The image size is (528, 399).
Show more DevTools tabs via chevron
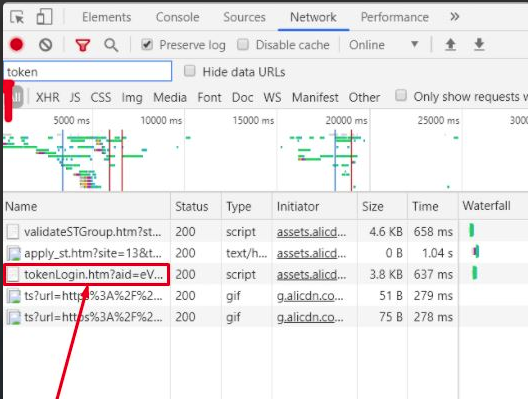click(455, 16)
